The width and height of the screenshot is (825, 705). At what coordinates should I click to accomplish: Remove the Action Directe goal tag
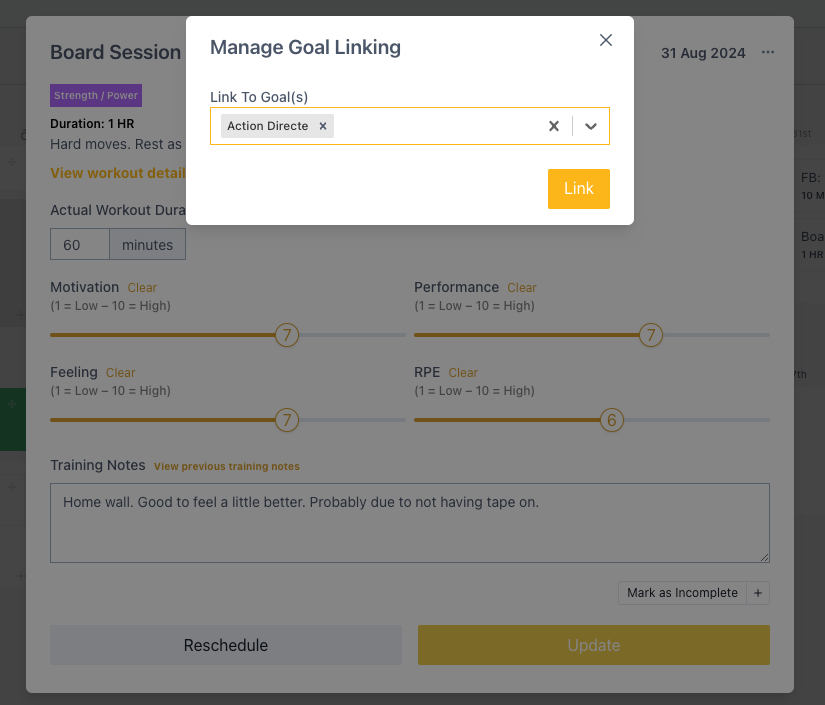point(323,126)
